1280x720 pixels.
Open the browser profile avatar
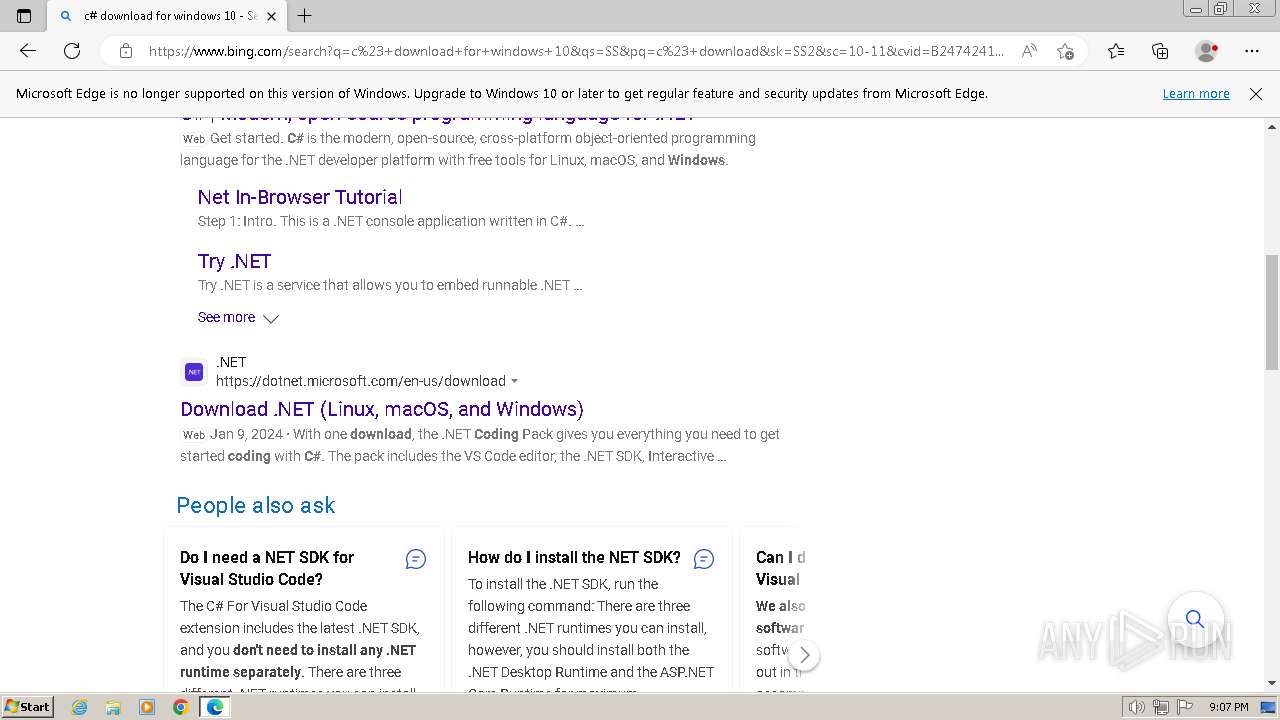point(1206,51)
